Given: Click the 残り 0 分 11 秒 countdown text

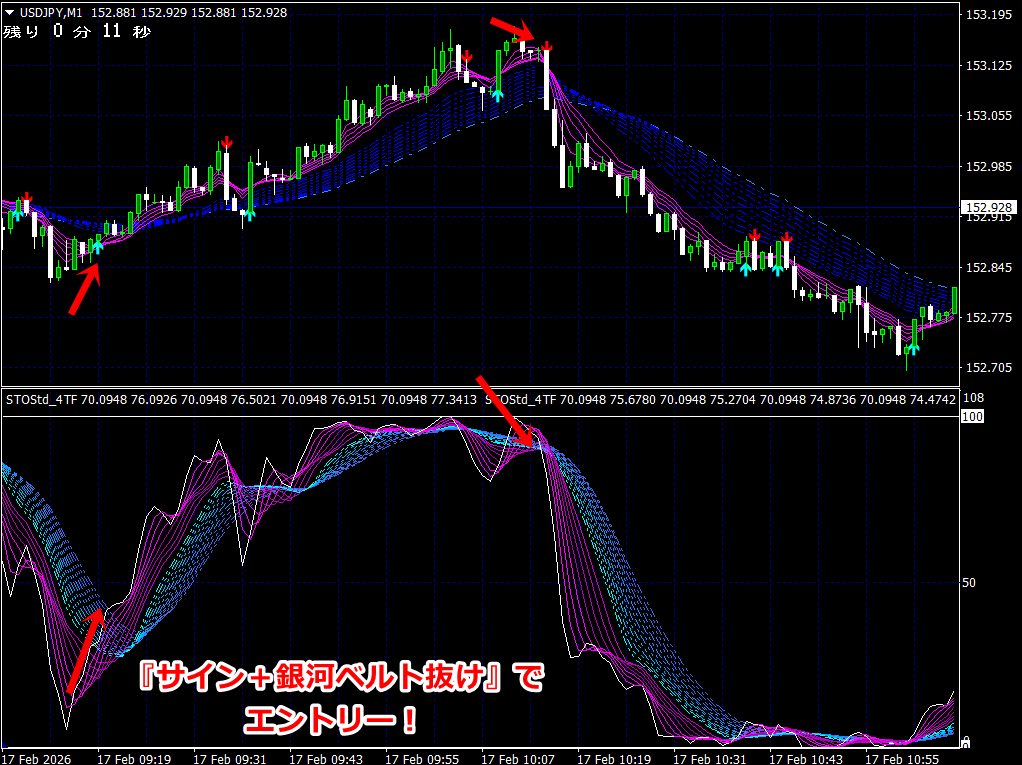Looking at the screenshot, I should pyautogui.click(x=76, y=32).
